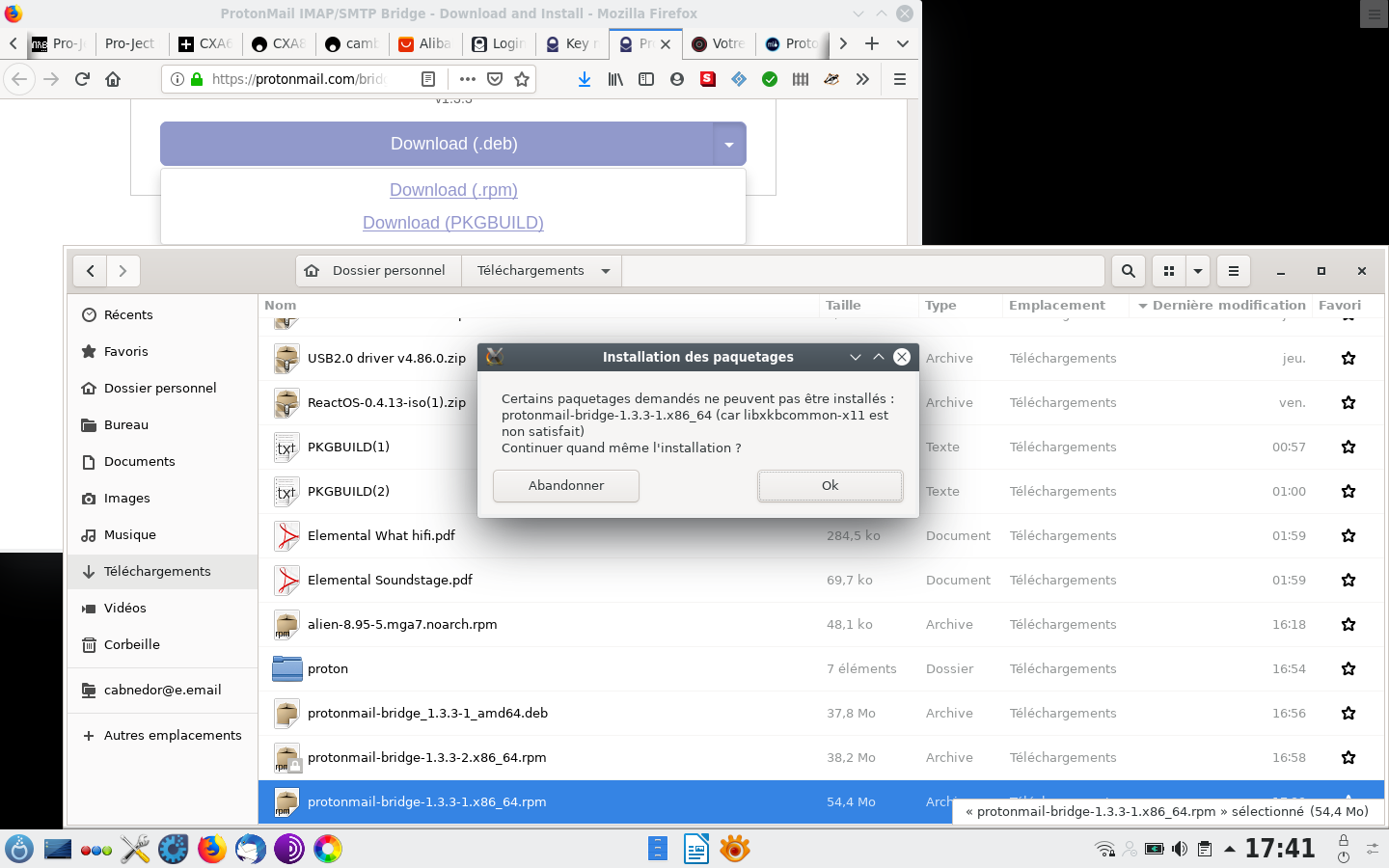
Task: List all Firefox tabs
Action: [903, 43]
